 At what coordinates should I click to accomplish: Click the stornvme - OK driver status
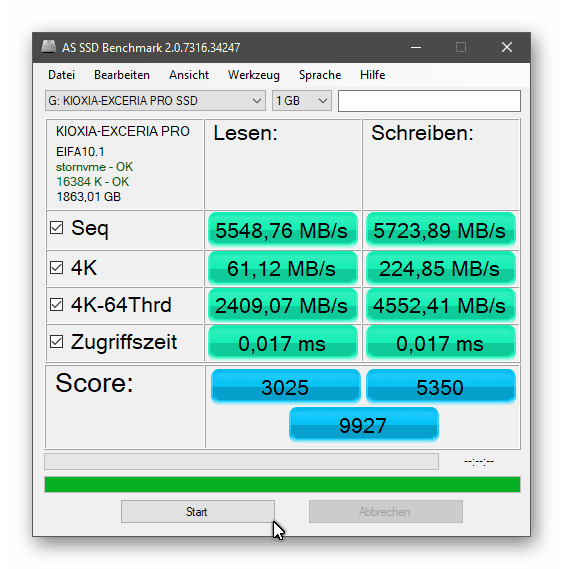point(94,167)
